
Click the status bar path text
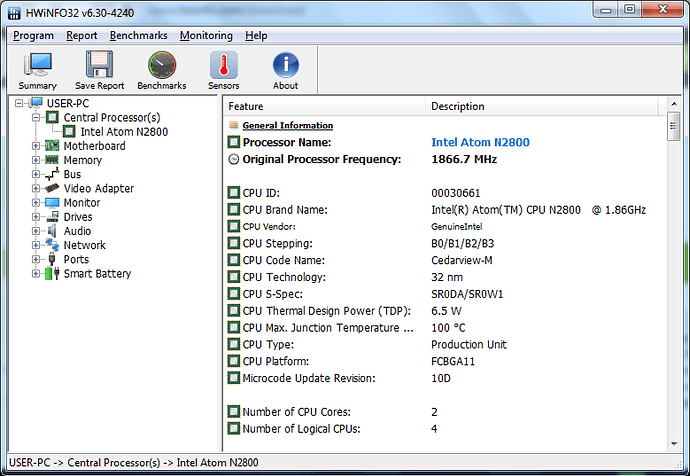click(134, 463)
